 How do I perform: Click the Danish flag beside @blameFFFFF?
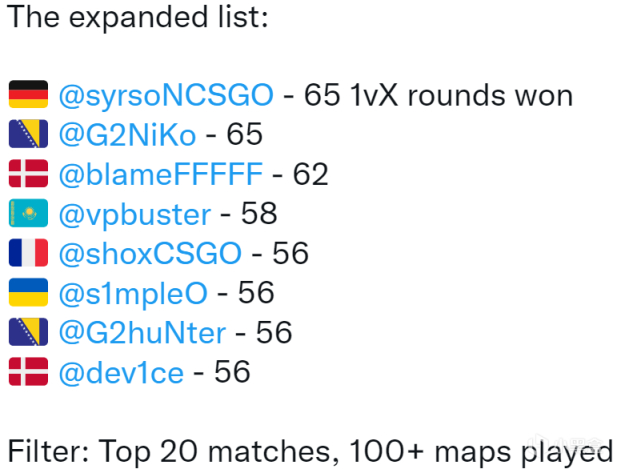pos(29,173)
